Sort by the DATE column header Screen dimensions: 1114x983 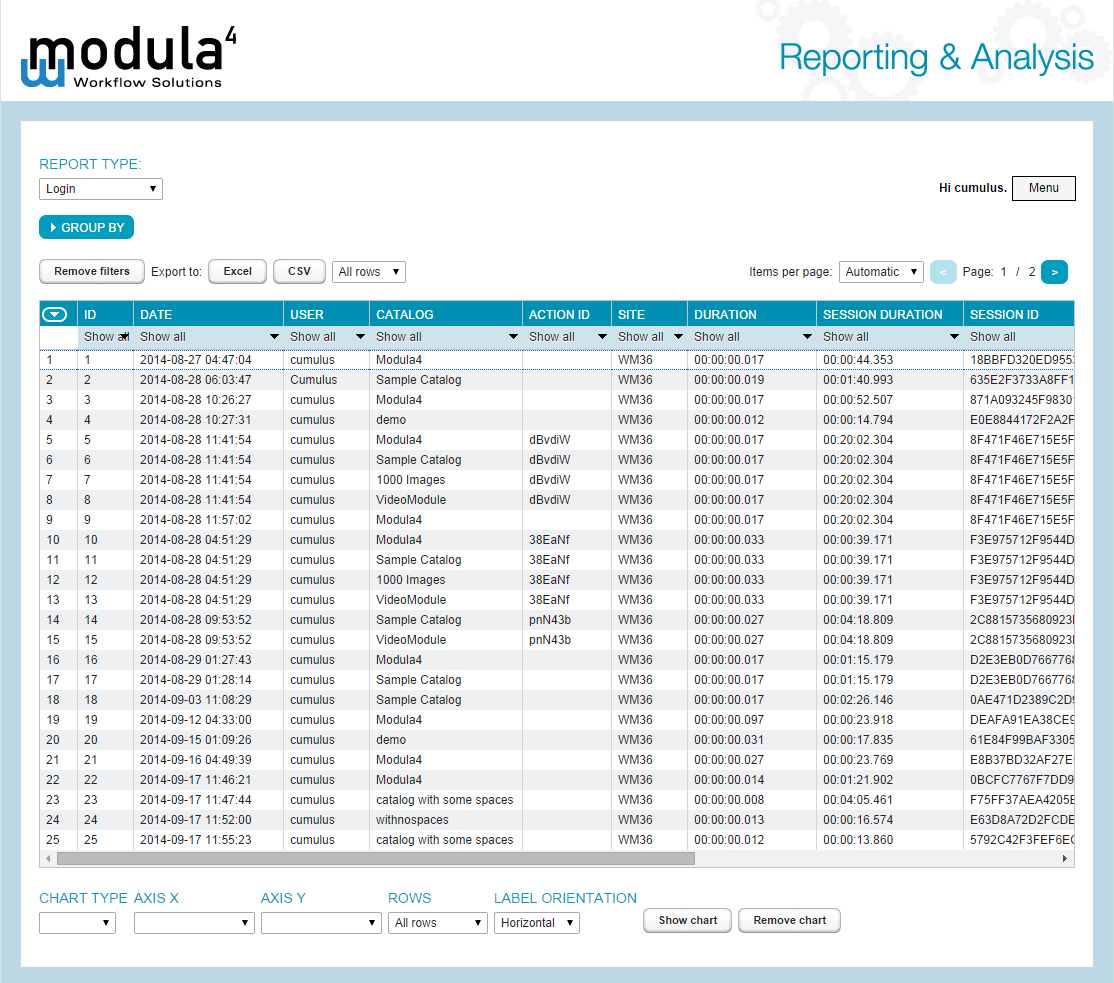tap(208, 314)
